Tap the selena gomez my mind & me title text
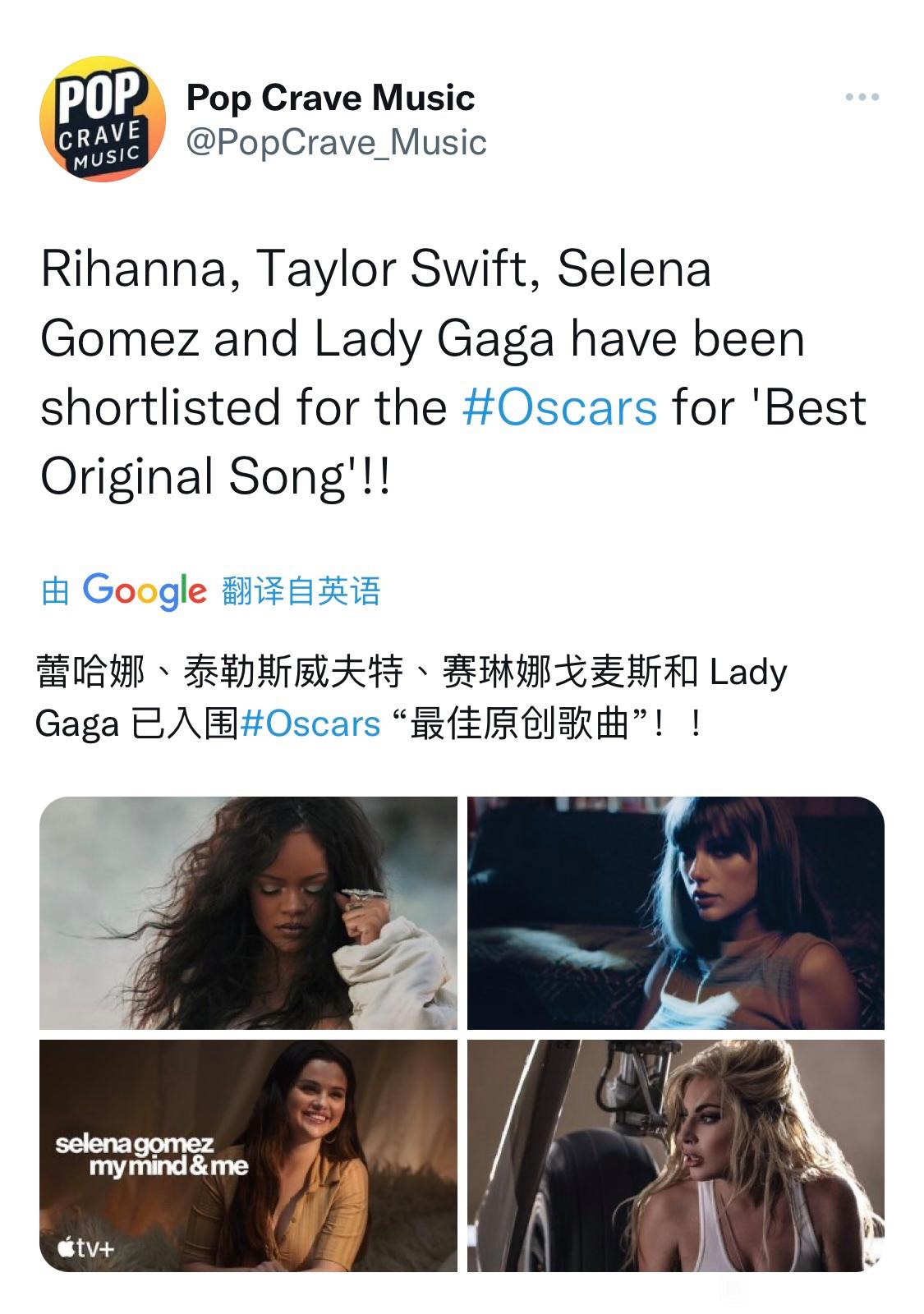The width and height of the screenshot is (924, 1314). [x=151, y=1154]
